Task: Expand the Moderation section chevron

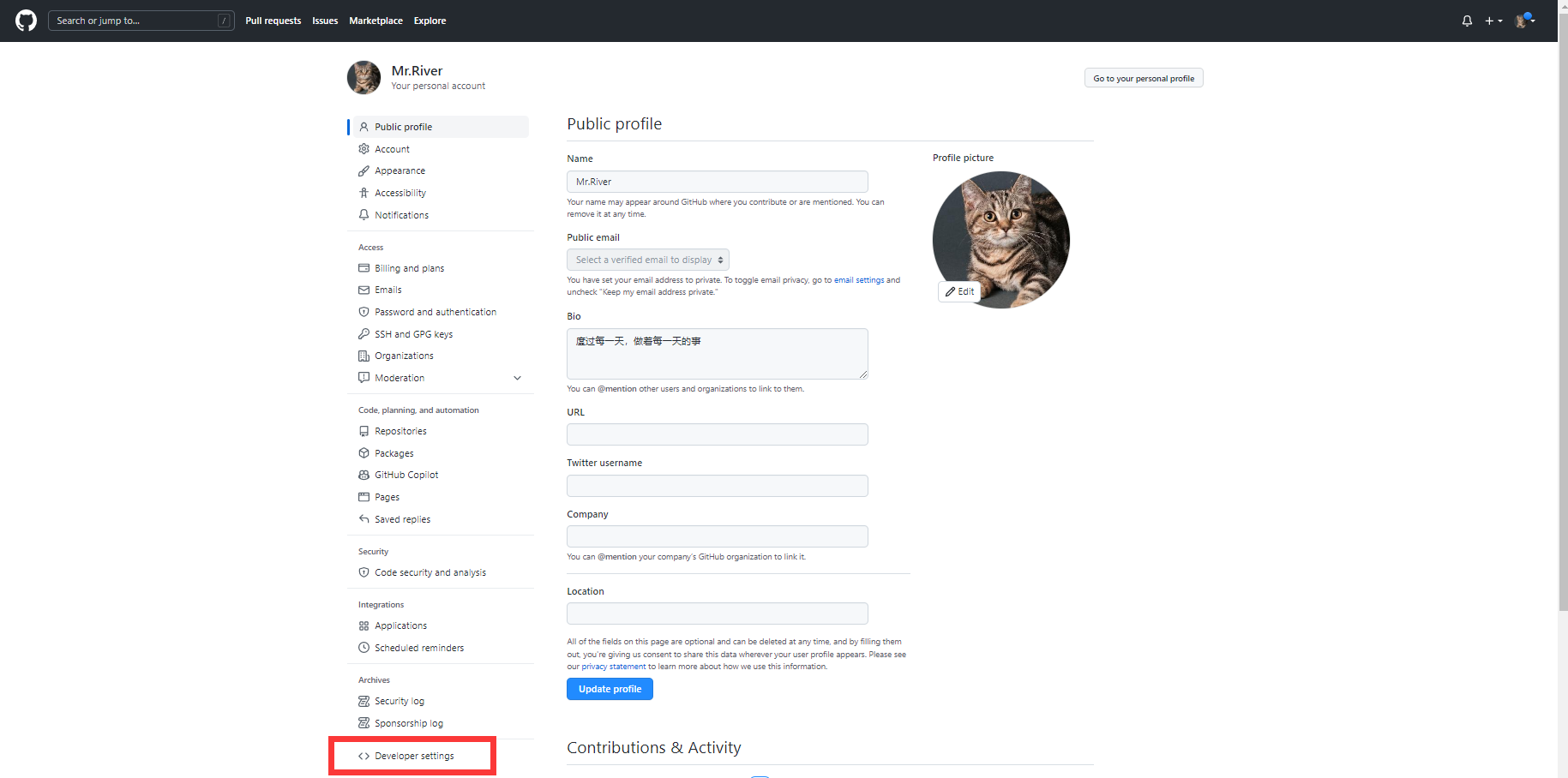Action: [517, 378]
